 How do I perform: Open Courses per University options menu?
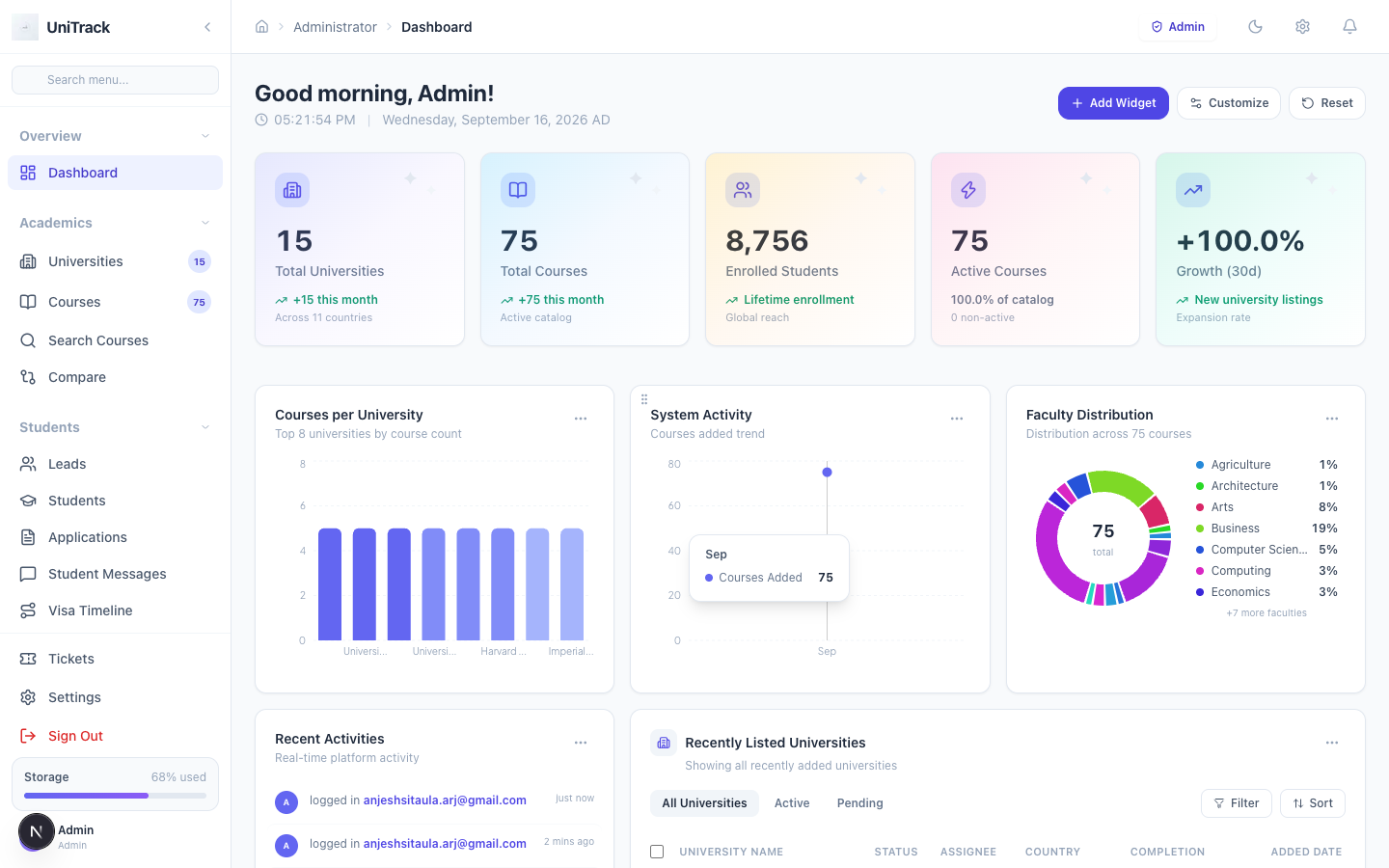(581, 419)
